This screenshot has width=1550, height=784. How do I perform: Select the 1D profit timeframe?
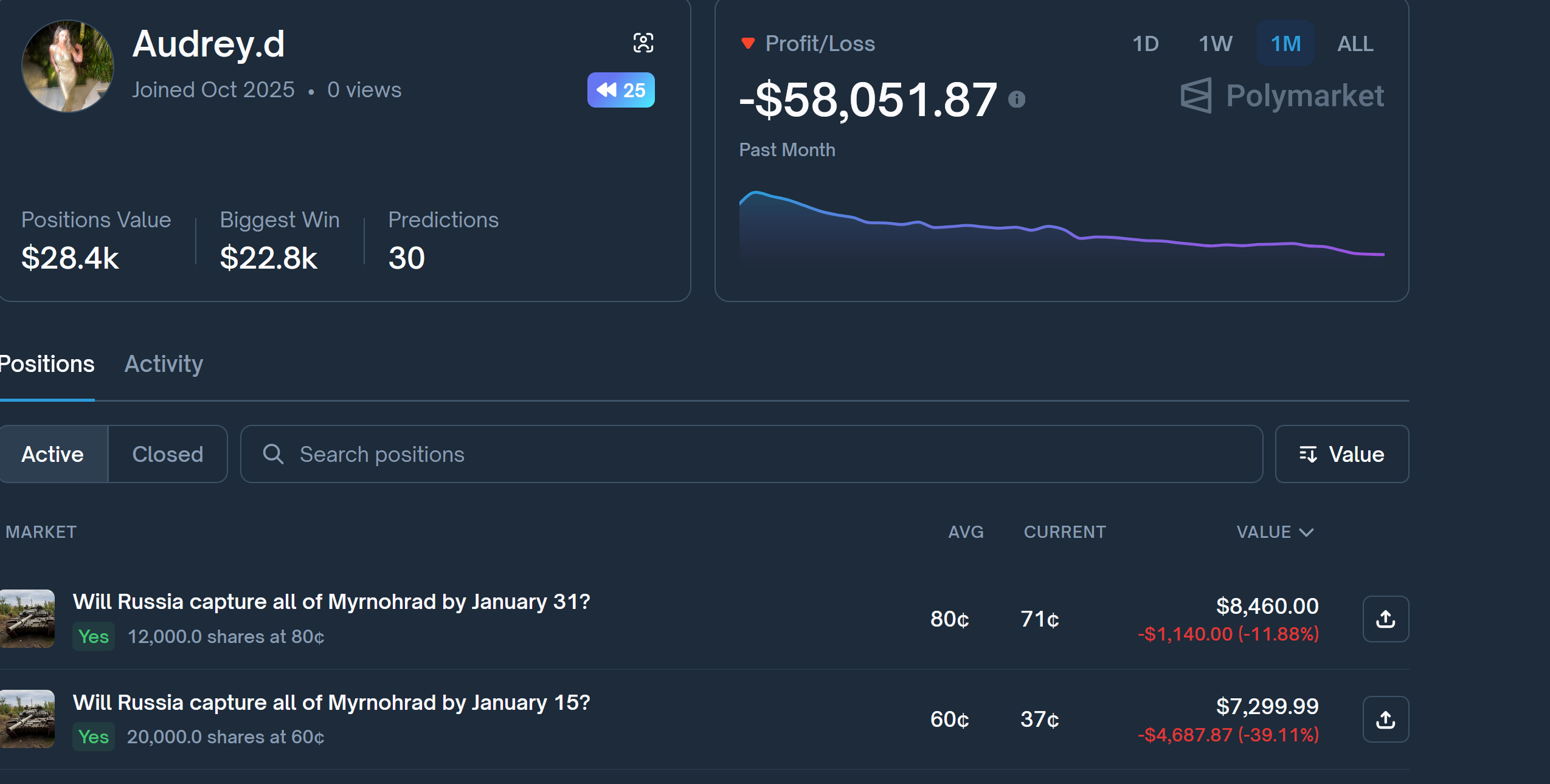coord(1145,44)
